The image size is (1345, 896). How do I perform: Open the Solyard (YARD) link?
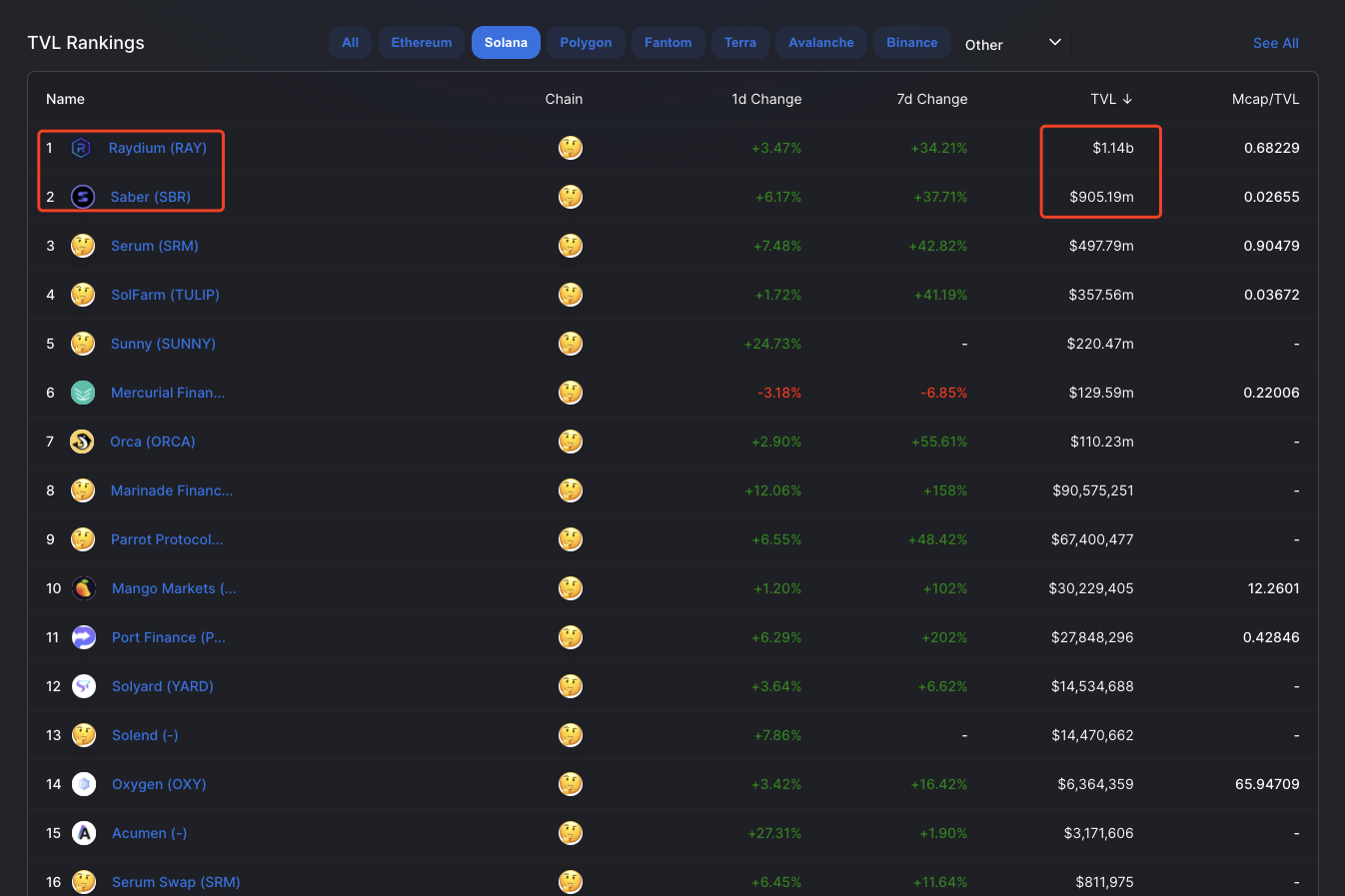(163, 686)
